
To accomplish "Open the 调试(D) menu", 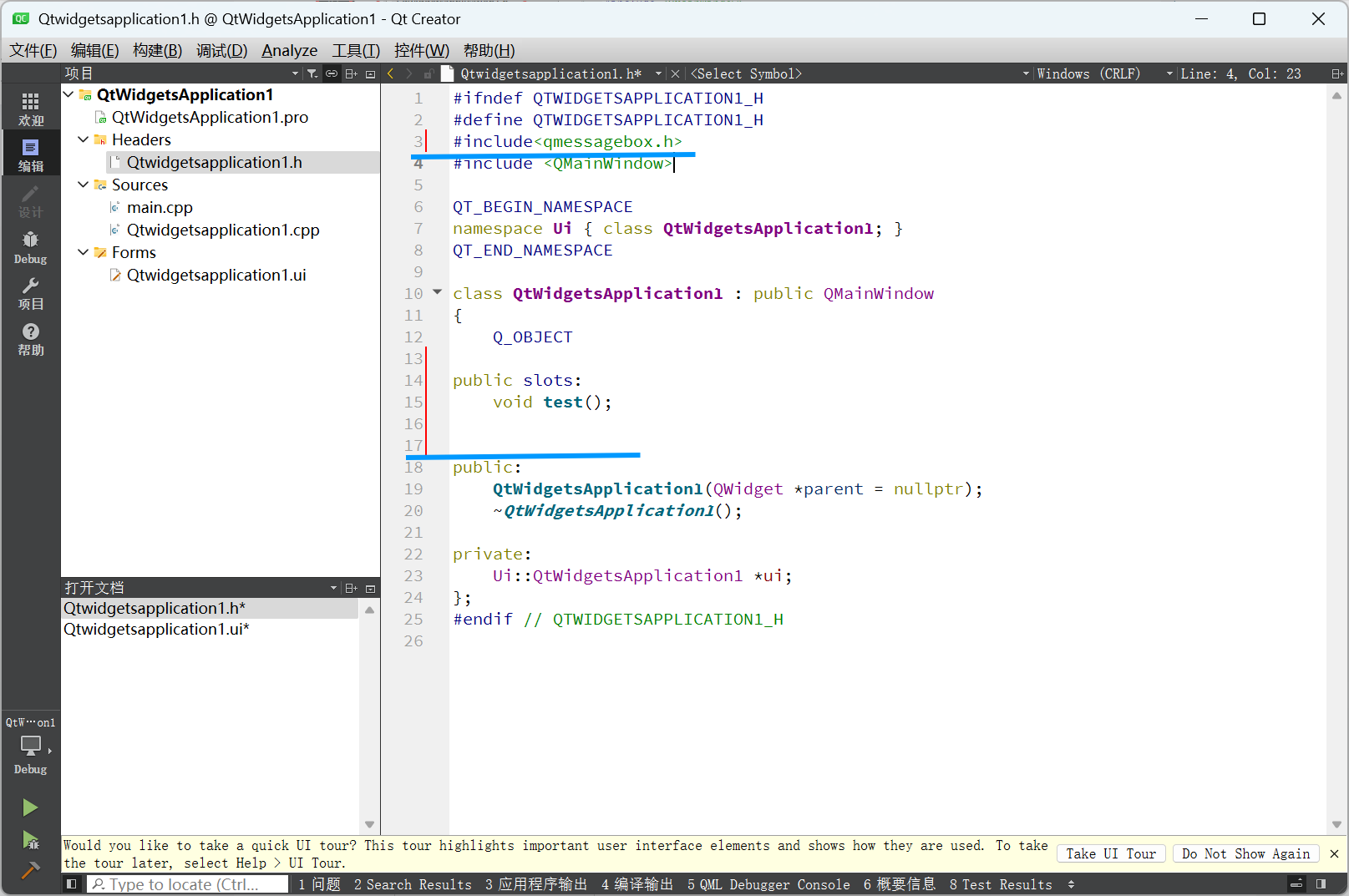I will click(221, 51).
